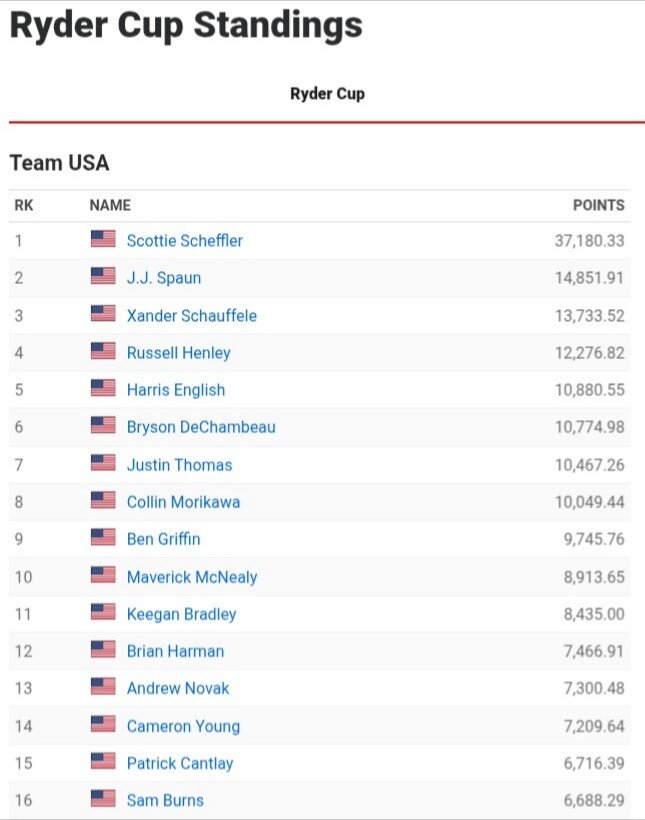Open the Russell Henley profile link

click(178, 352)
